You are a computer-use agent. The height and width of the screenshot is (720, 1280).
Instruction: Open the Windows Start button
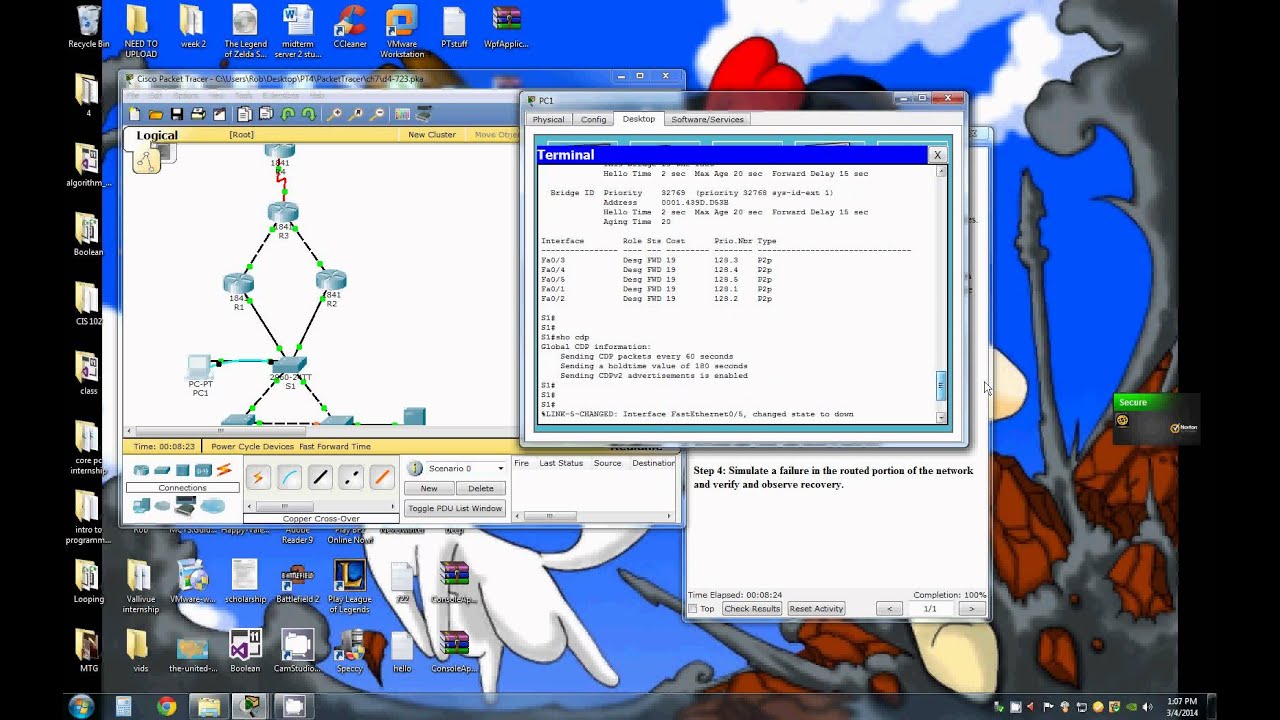(x=80, y=706)
